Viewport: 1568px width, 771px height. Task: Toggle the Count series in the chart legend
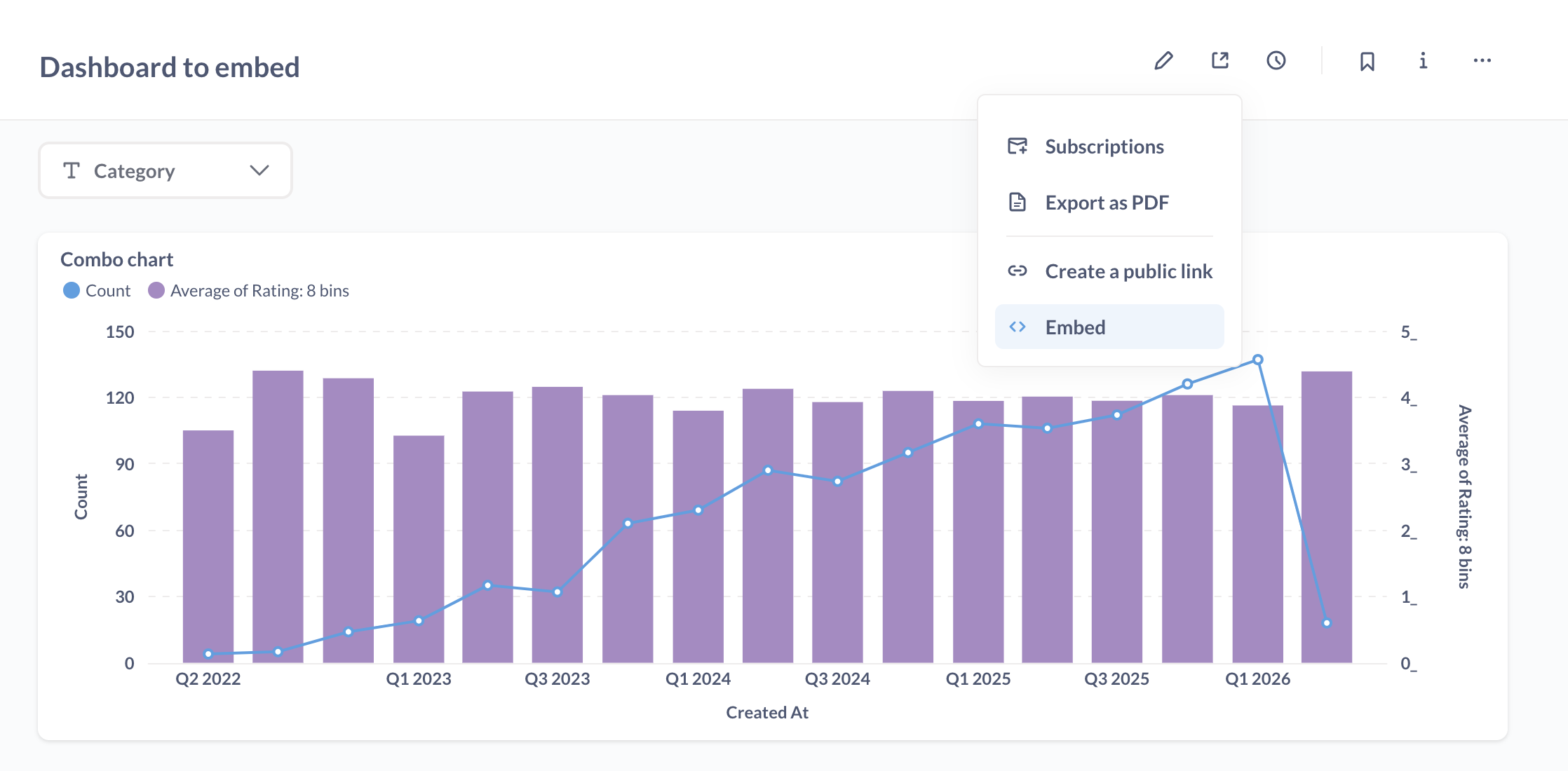(108, 290)
